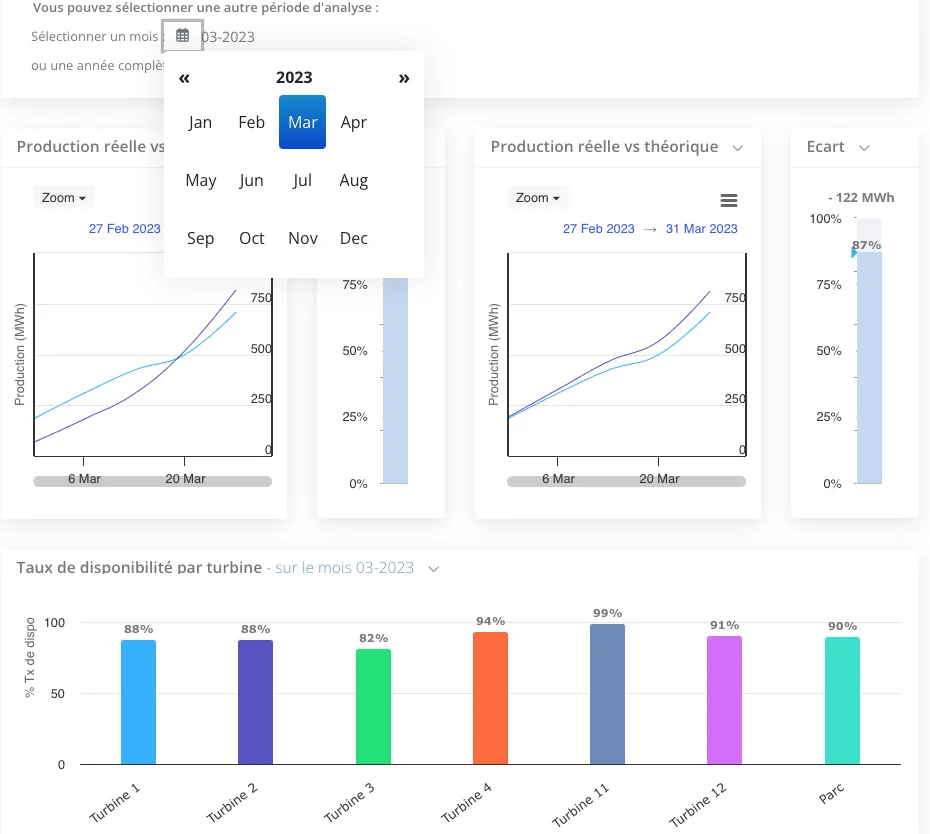
Task: Expand the Ecart panel chevron
Action: coord(864,147)
